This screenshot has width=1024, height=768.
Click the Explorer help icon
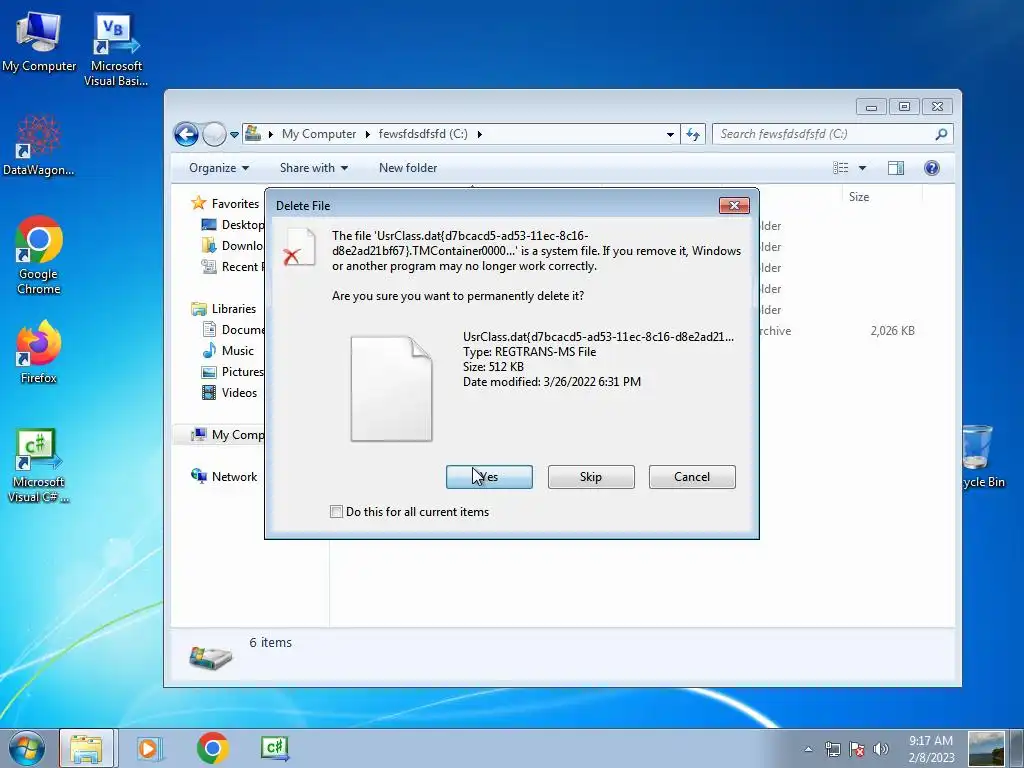pyautogui.click(x=932, y=168)
